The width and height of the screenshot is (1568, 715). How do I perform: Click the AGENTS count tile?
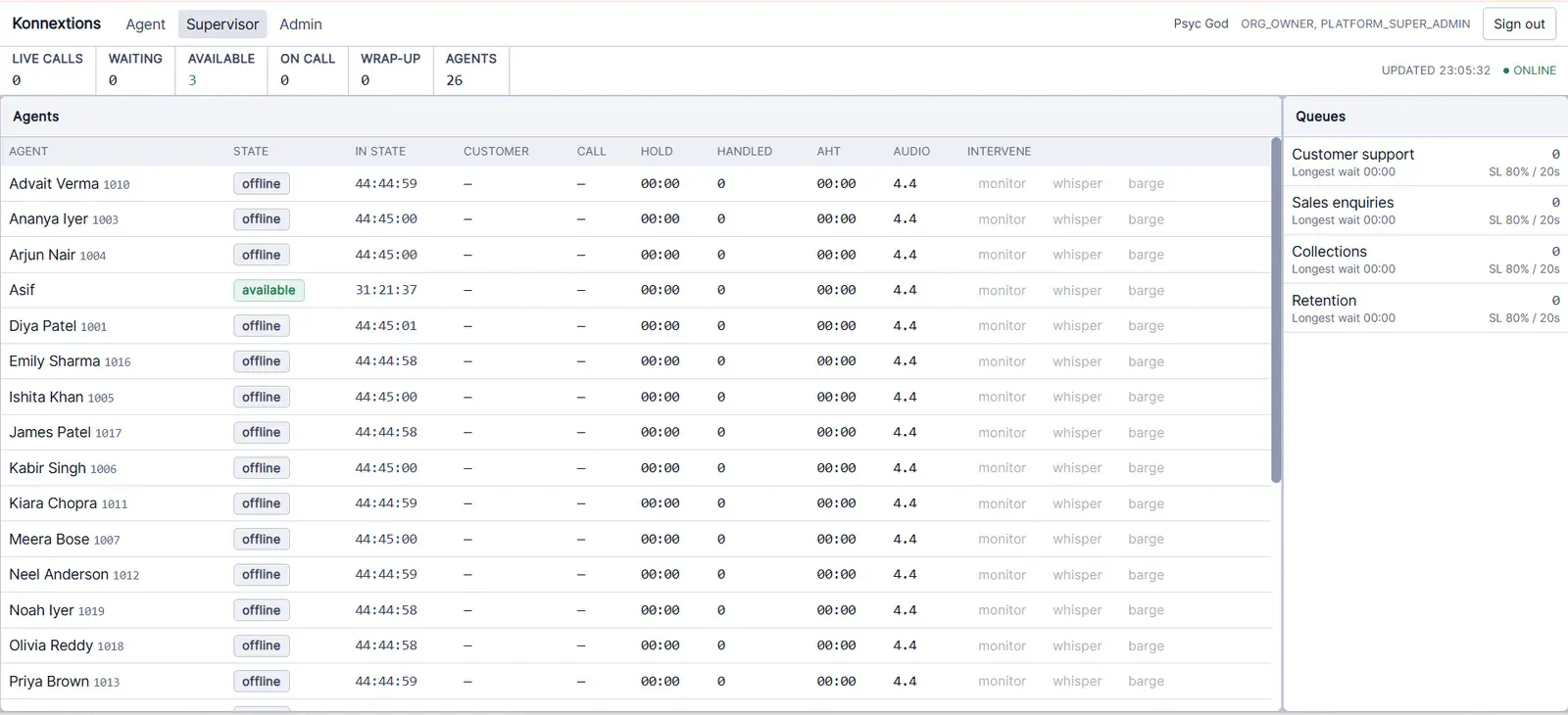pos(471,71)
